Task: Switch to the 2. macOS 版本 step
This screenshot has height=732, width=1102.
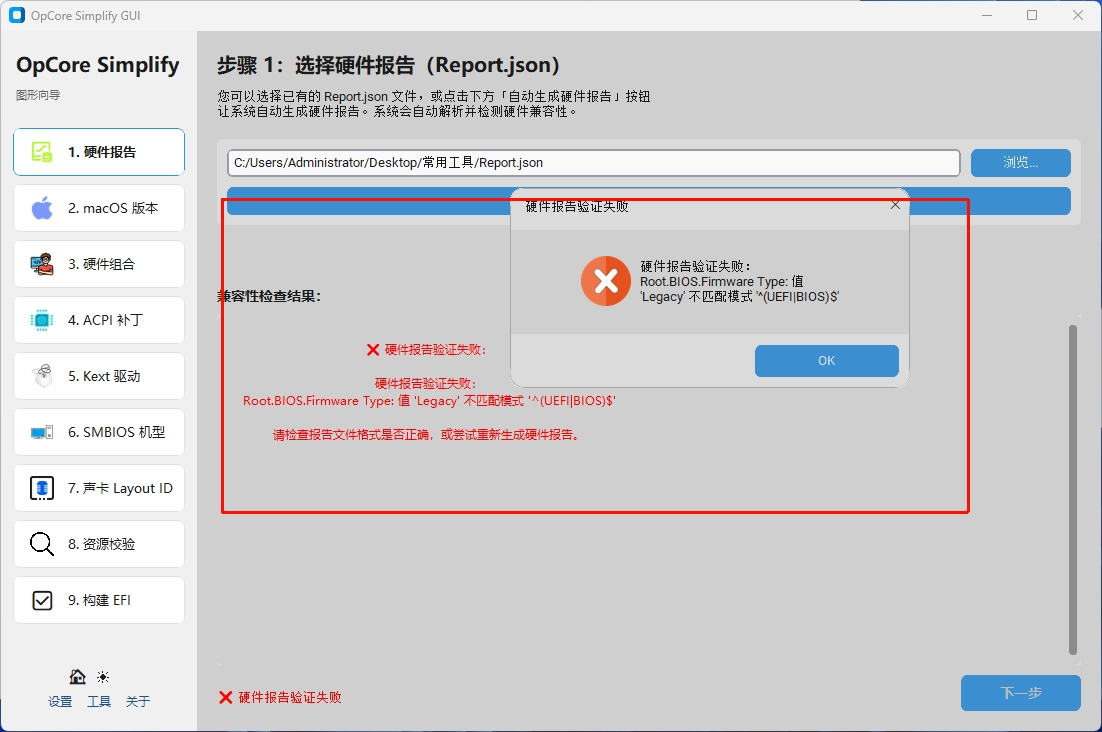Action: (x=110, y=207)
